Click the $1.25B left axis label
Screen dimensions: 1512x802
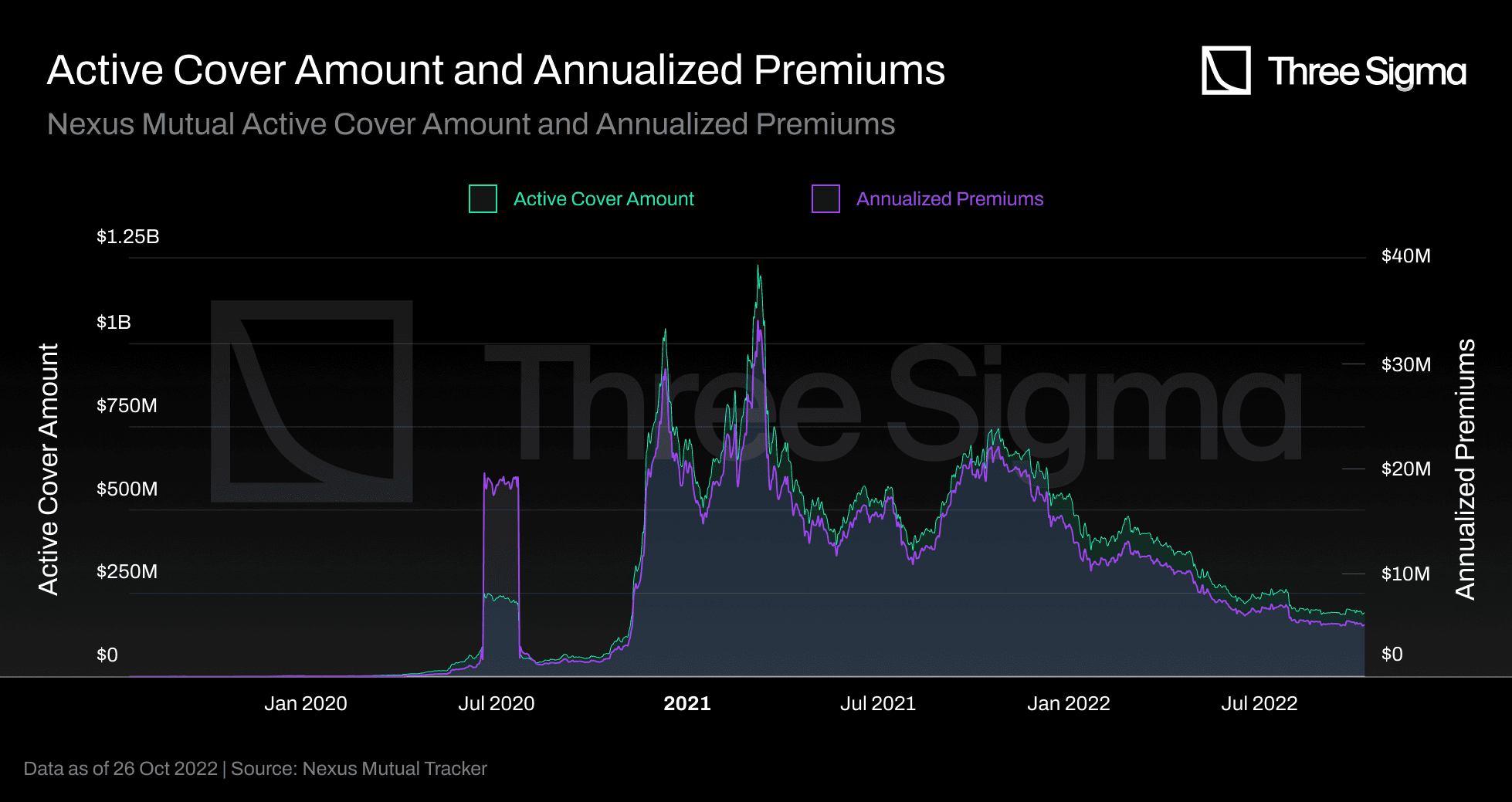[x=127, y=237]
